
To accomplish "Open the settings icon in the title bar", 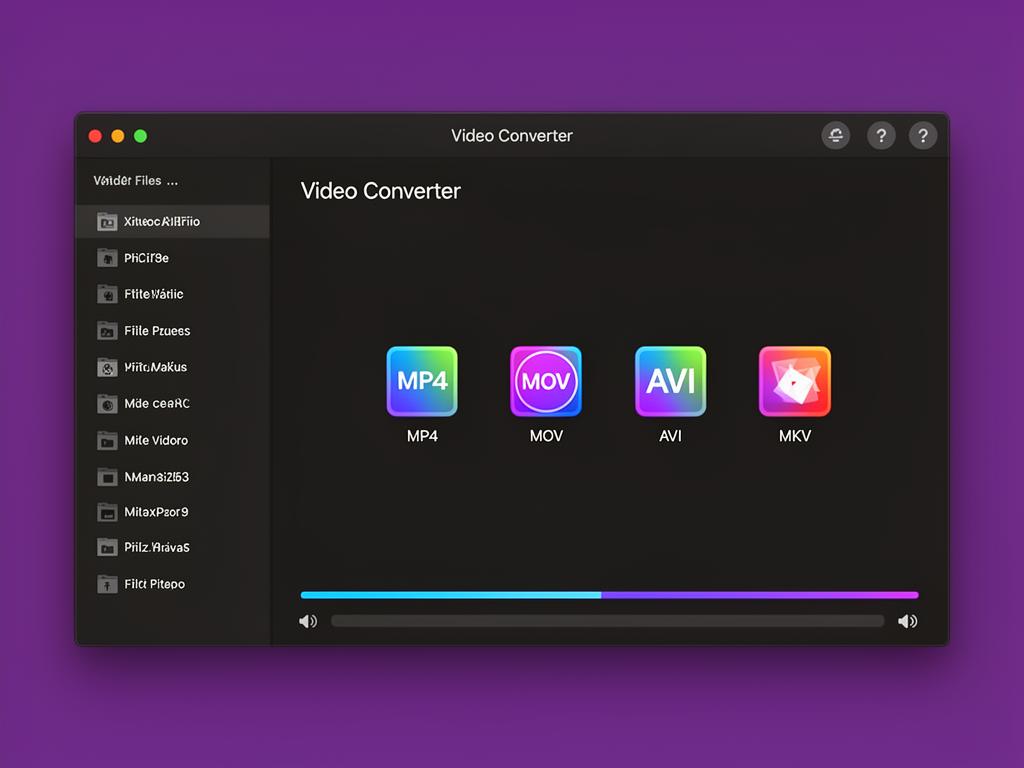I will (x=836, y=136).
